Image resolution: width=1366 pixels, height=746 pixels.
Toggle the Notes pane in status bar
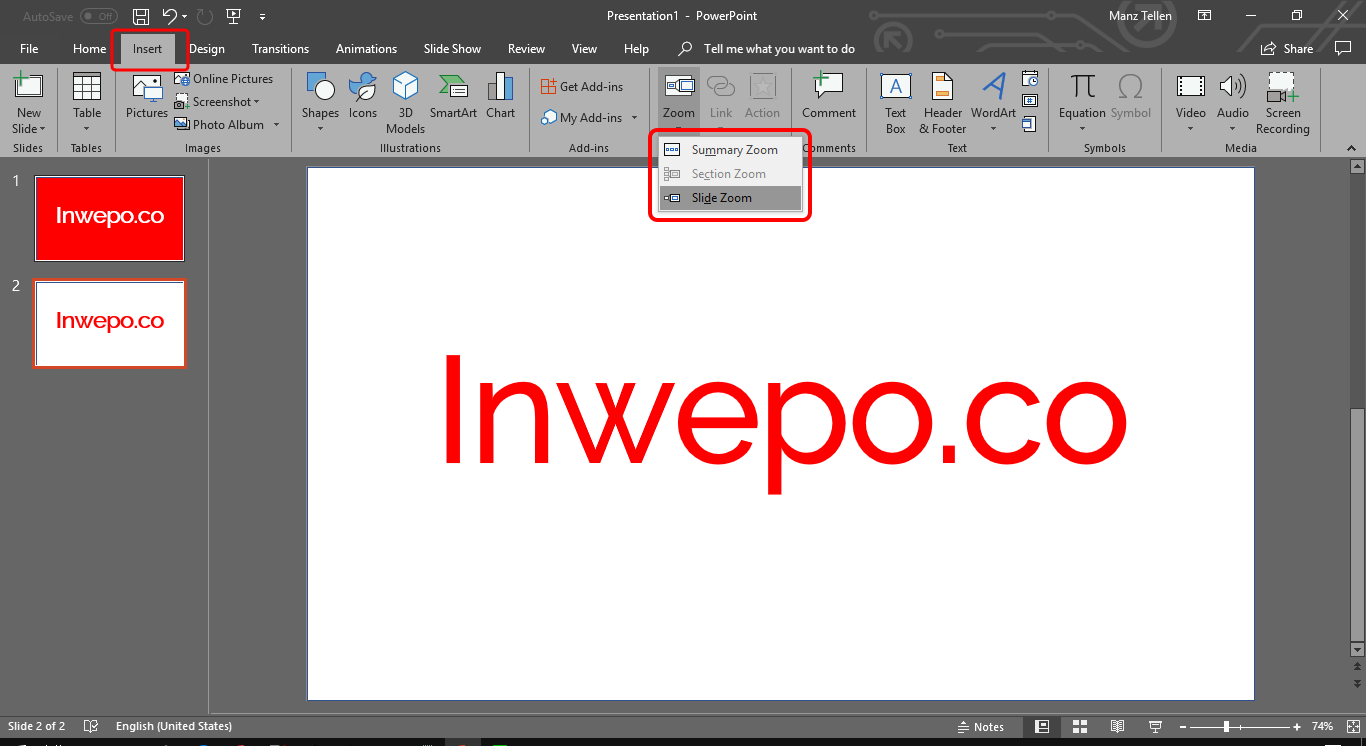pos(980,727)
